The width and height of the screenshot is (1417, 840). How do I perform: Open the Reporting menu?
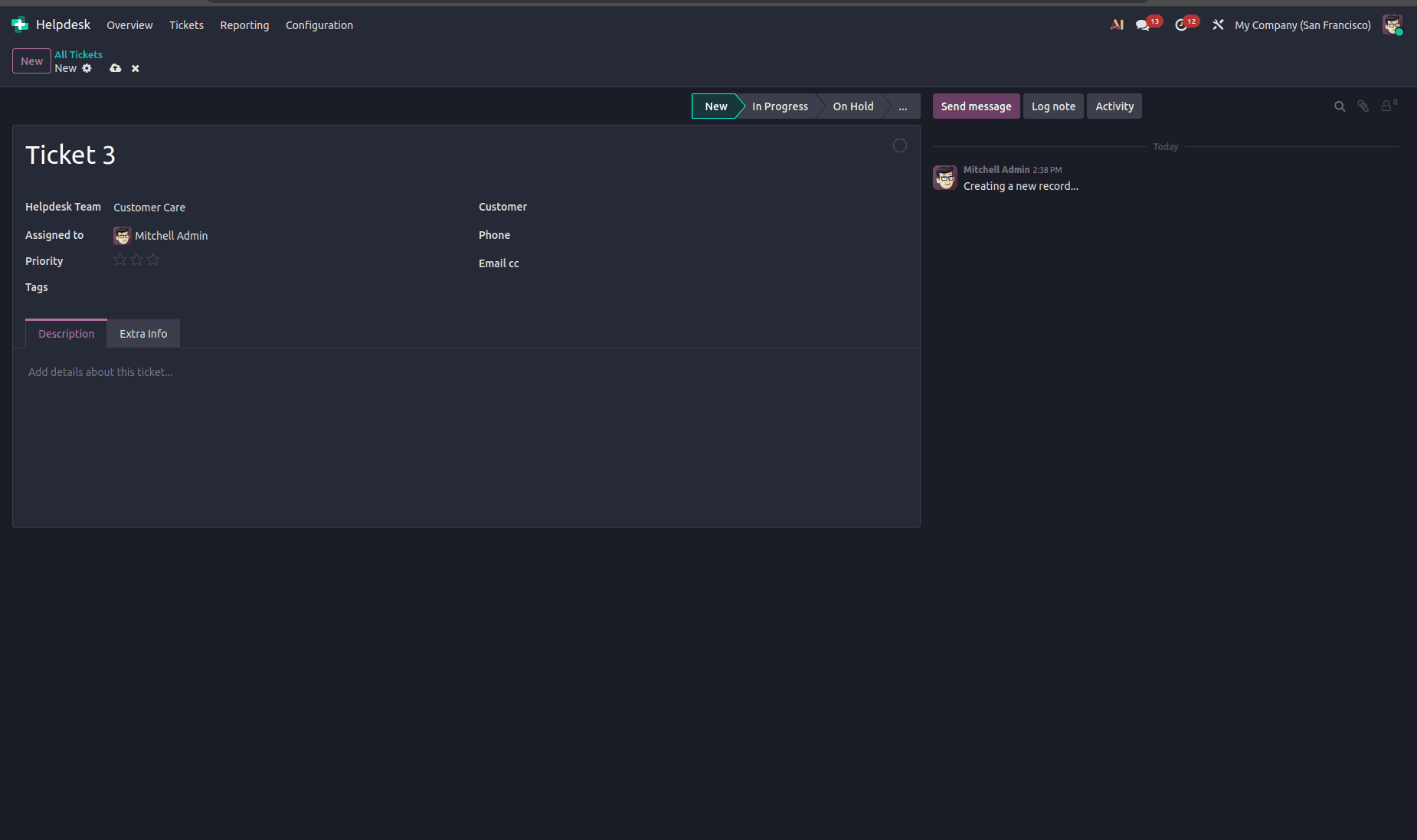244,25
